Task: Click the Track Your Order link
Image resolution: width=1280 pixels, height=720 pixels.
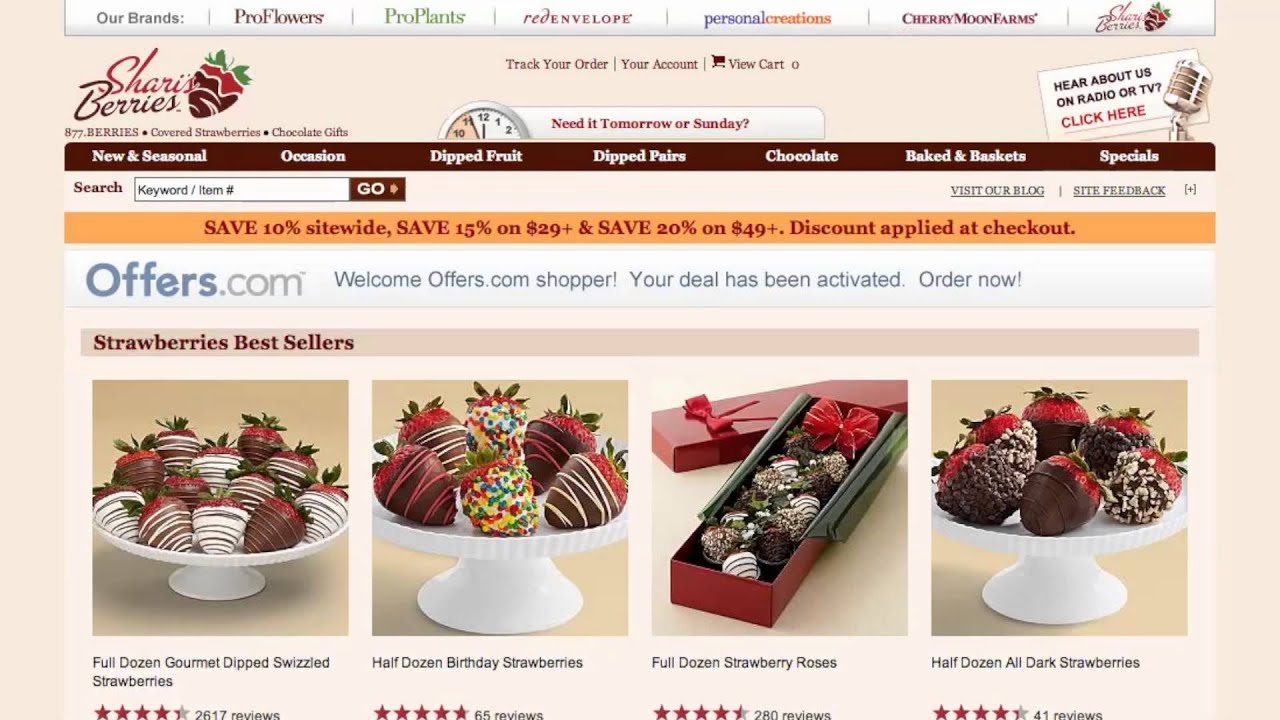Action: (557, 64)
